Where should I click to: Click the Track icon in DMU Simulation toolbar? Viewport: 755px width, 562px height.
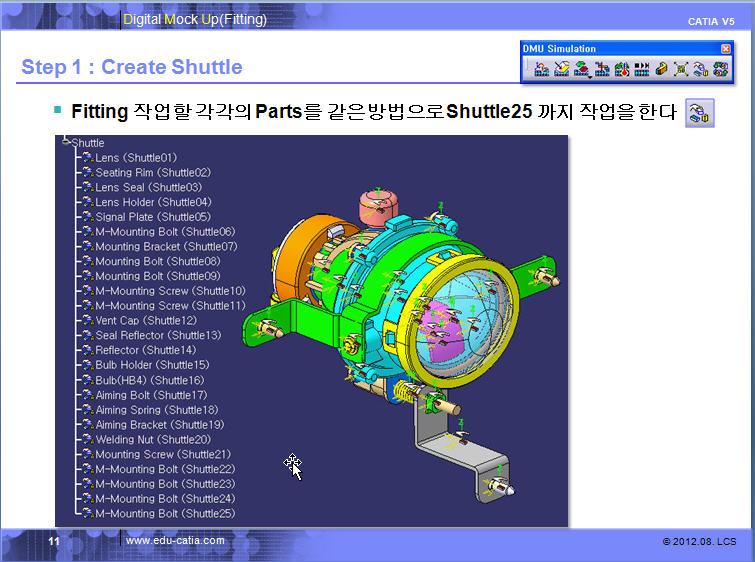tap(541, 69)
